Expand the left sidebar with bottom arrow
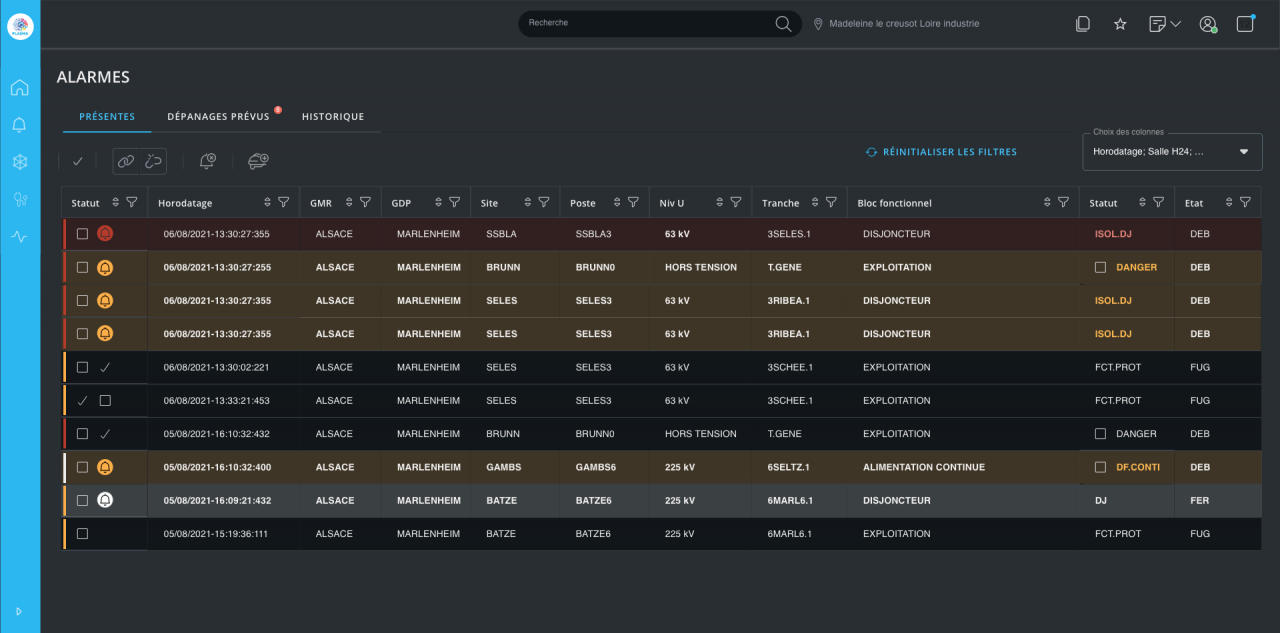 pyautogui.click(x=19, y=611)
